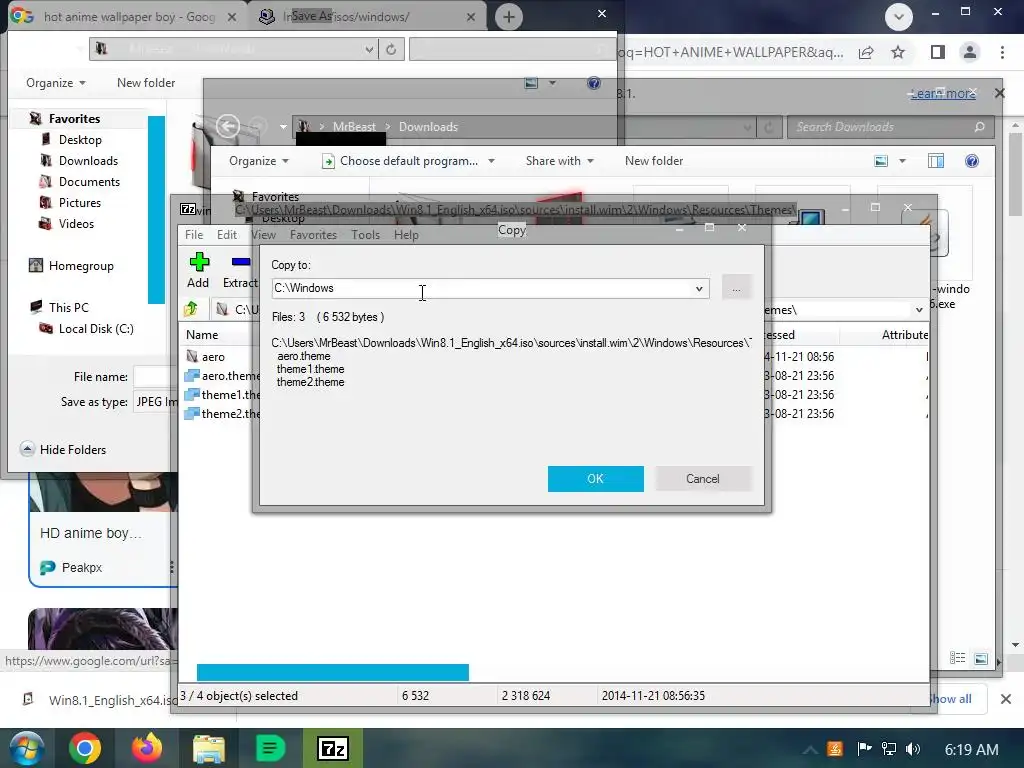This screenshot has height=768, width=1024.
Task: Toggle Chrome side panel icon
Action: pyautogui.click(x=938, y=52)
